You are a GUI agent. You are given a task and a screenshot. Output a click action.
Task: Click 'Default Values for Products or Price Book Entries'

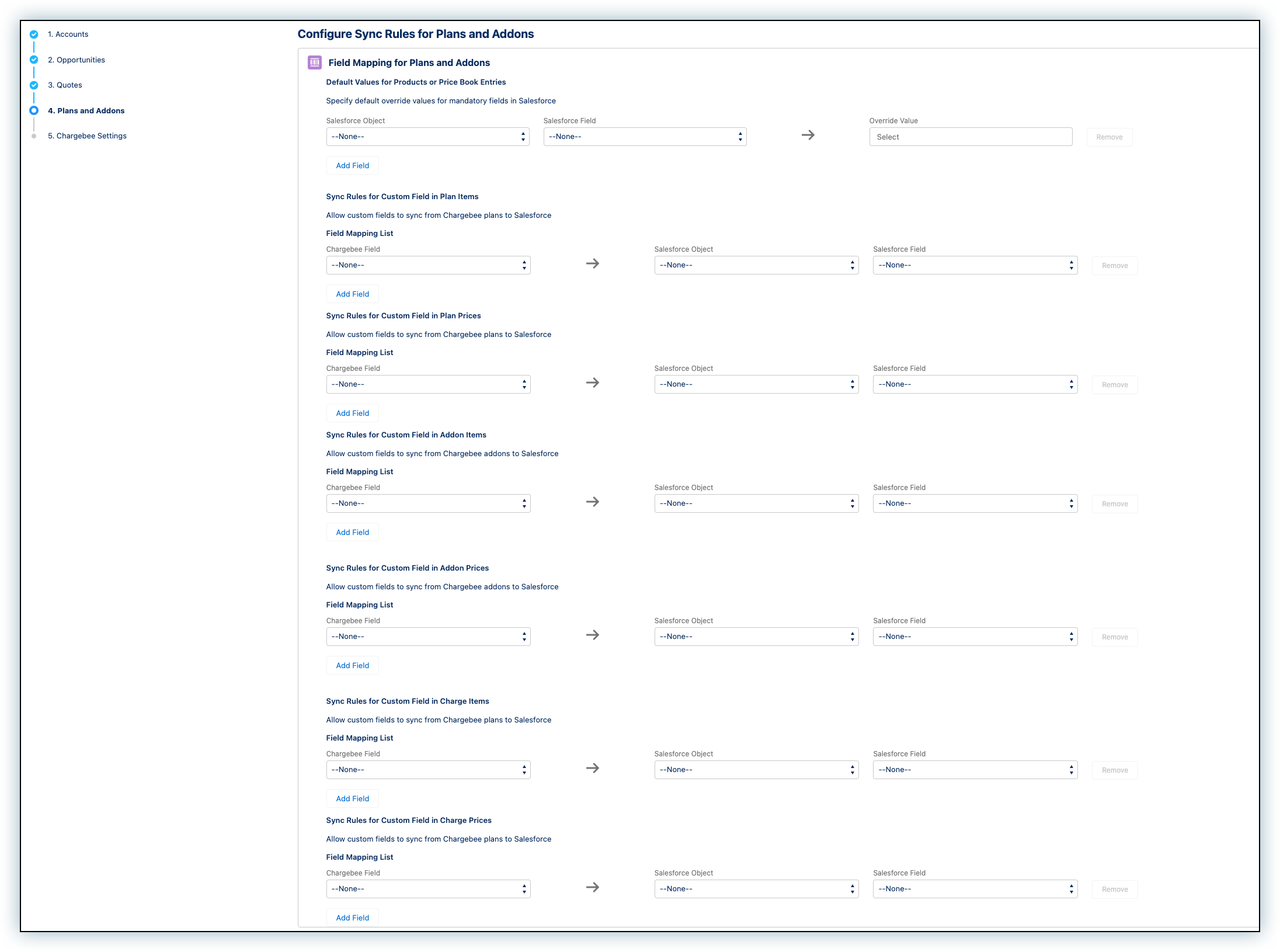pos(416,82)
